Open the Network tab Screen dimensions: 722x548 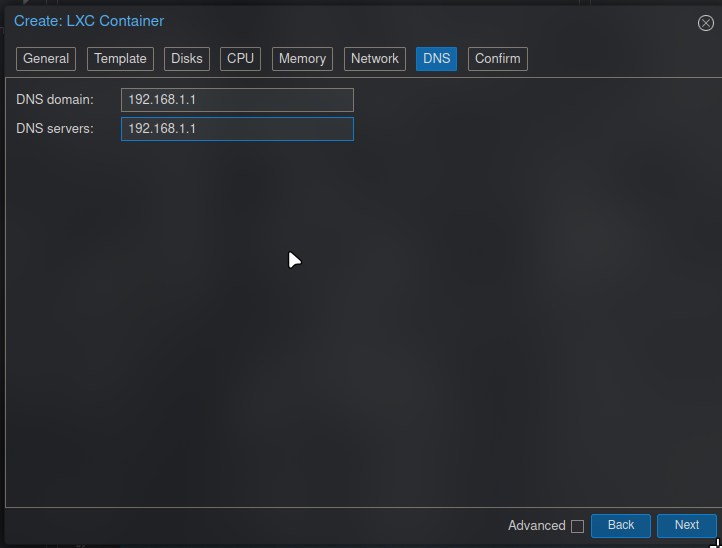(375, 59)
